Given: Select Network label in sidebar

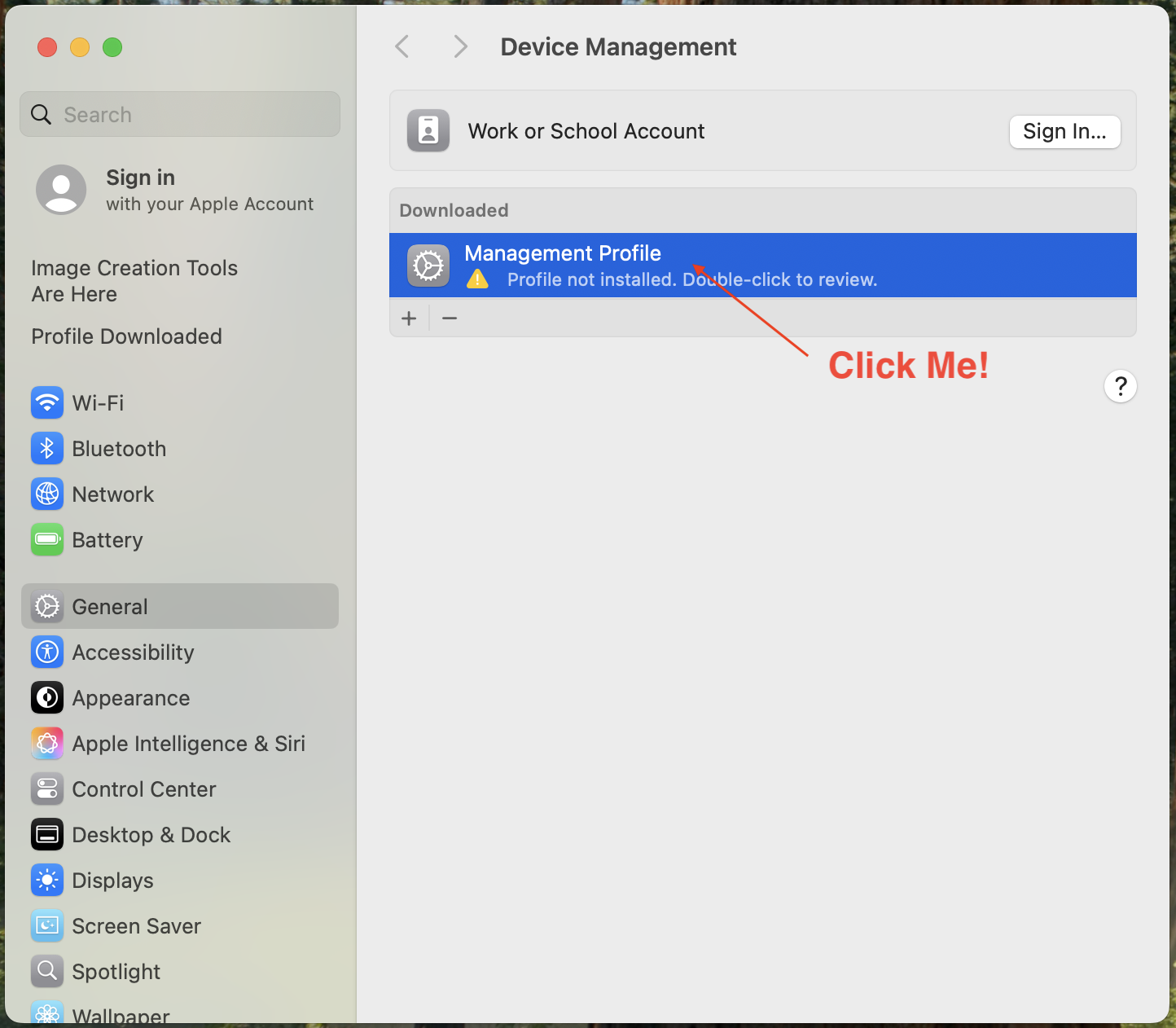Looking at the screenshot, I should pos(113,494).
